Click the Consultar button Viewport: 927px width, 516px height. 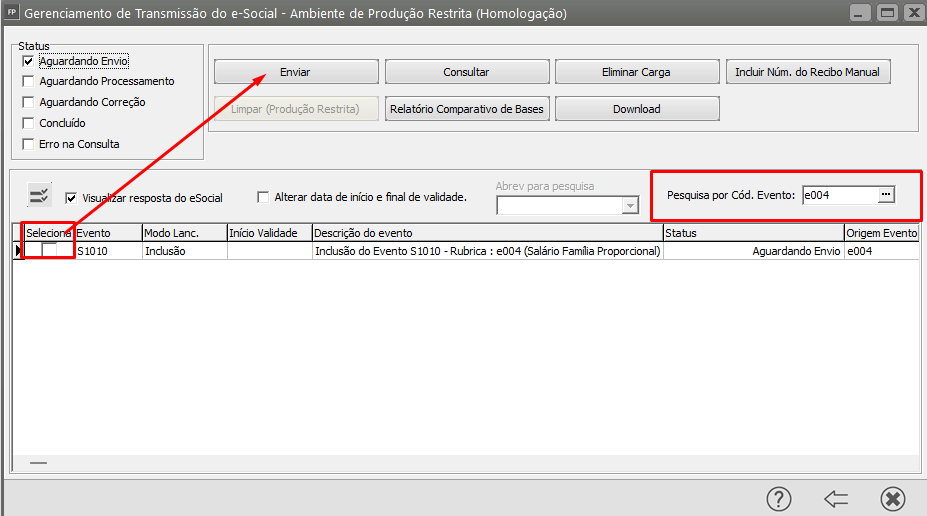click(466, 72)
